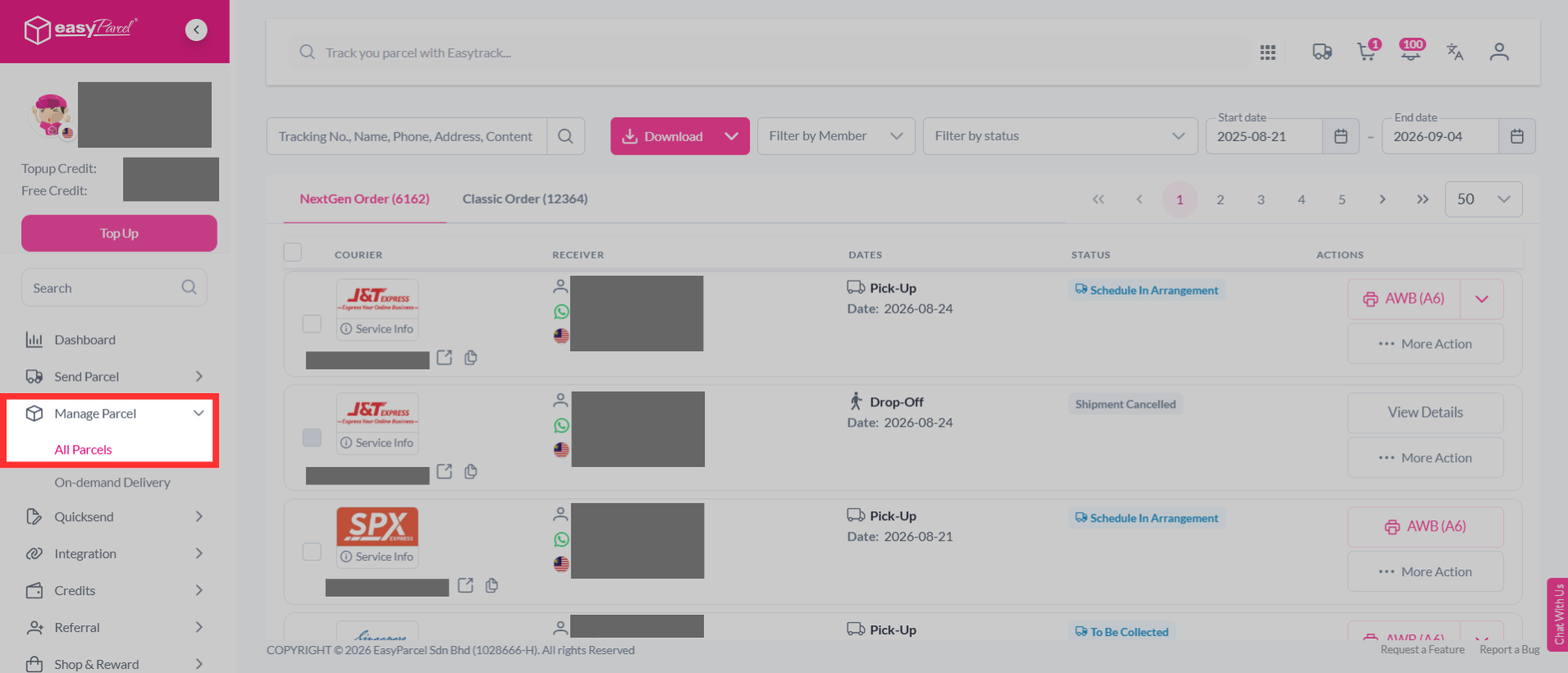The height and width of the screenshot is (673, 1568).
Task: Select the first J&T Pick-Up parcel checkbox
Action: tap(312, 323)
